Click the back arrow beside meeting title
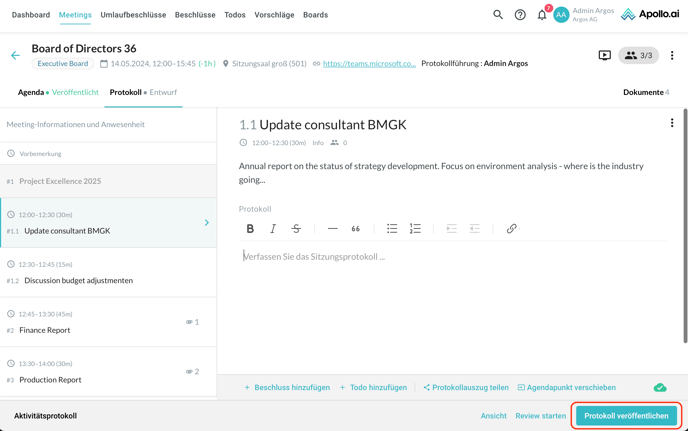The image size is (688, 431). click(15, 56)
